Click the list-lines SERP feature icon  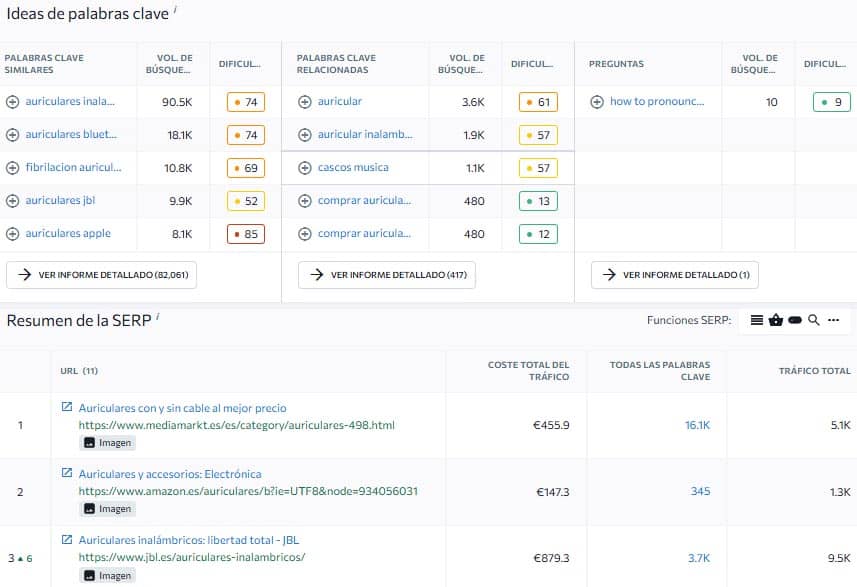757,320
